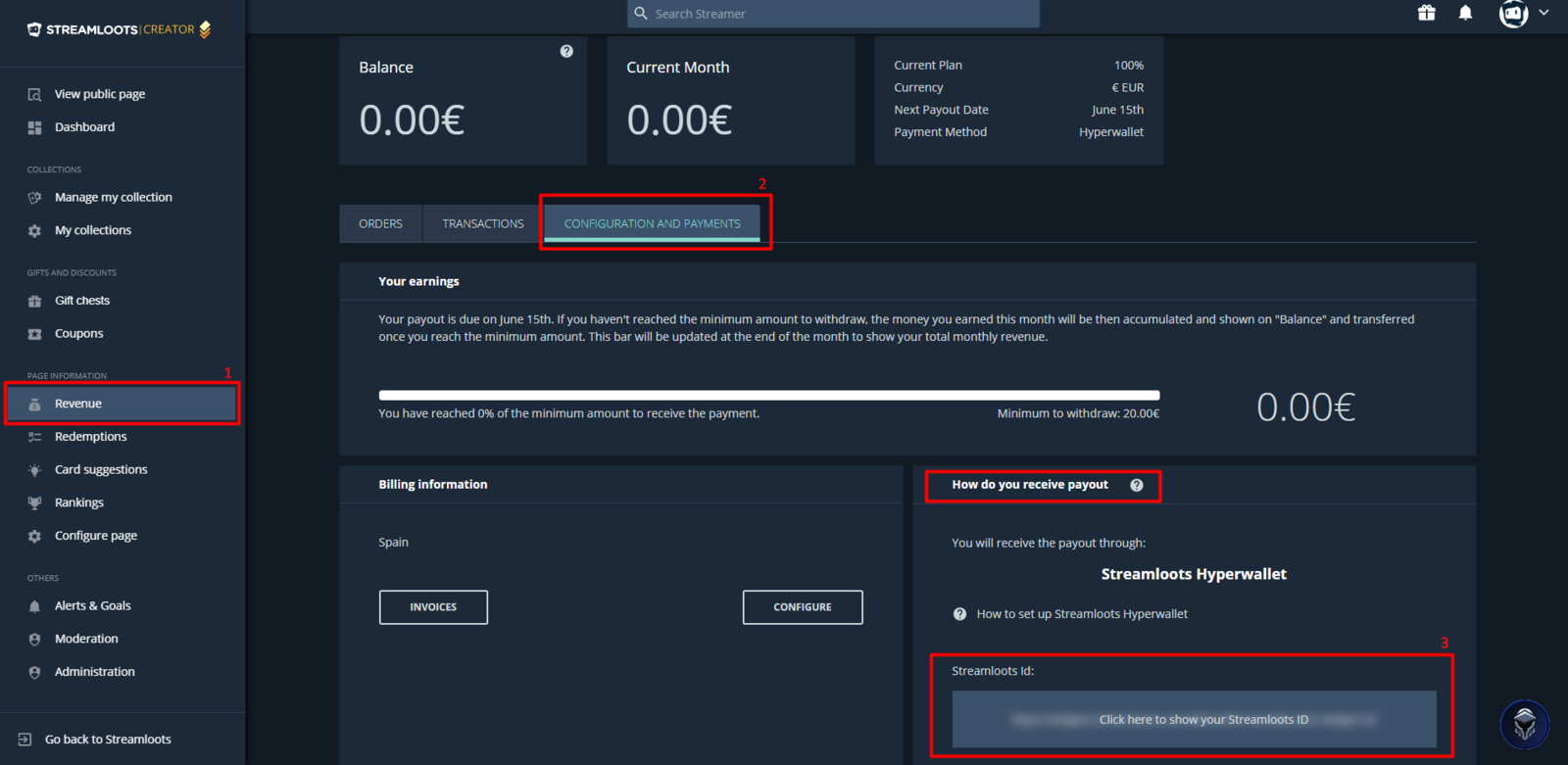Open the floating chat helper icon

(x=1525, y=725)
